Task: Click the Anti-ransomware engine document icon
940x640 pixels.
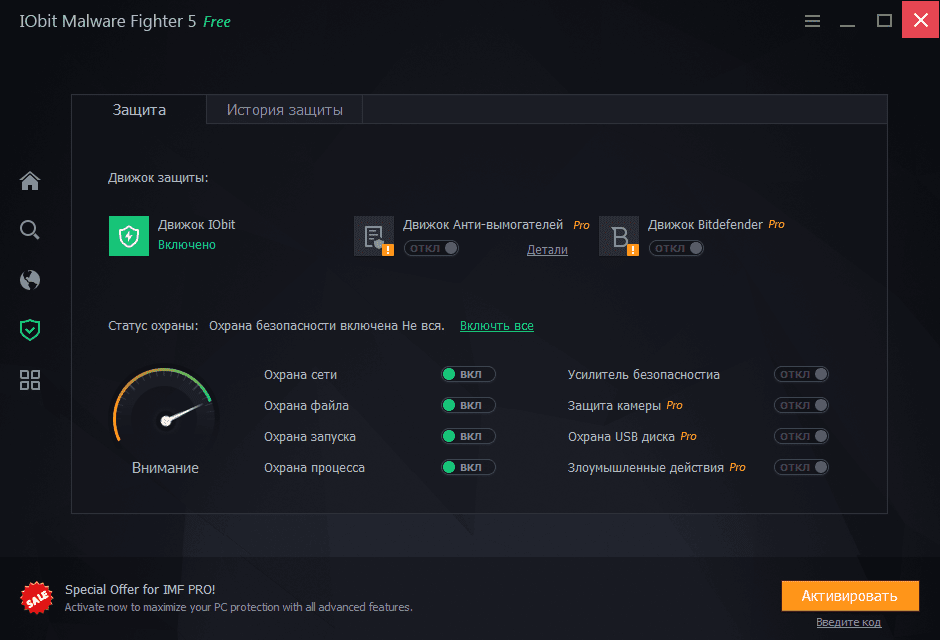Action: tap(374, 236)
